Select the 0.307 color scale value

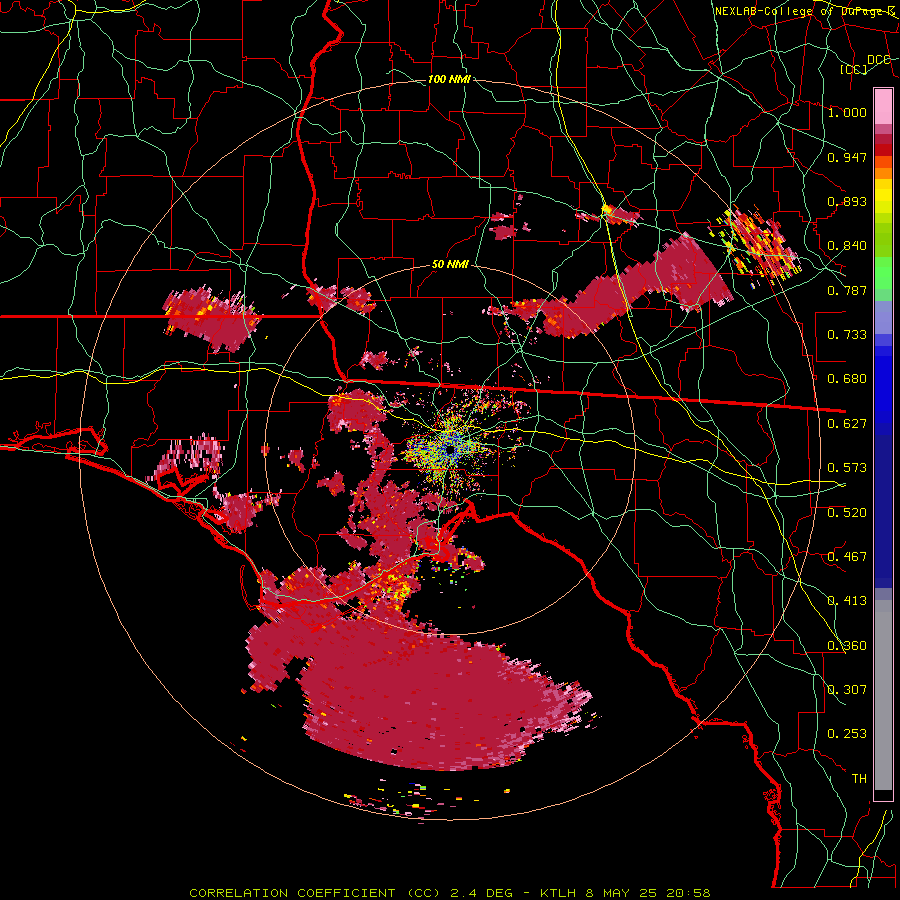(847, 689)
